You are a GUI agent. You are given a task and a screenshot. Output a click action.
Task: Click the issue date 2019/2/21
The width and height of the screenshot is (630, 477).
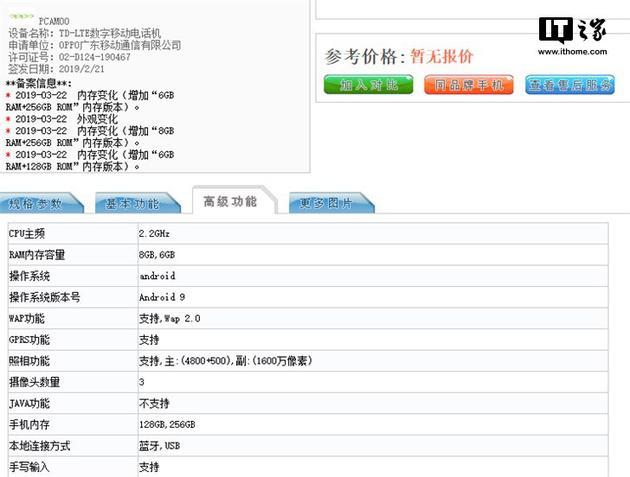pyautogui.click(x=82, y=69)
